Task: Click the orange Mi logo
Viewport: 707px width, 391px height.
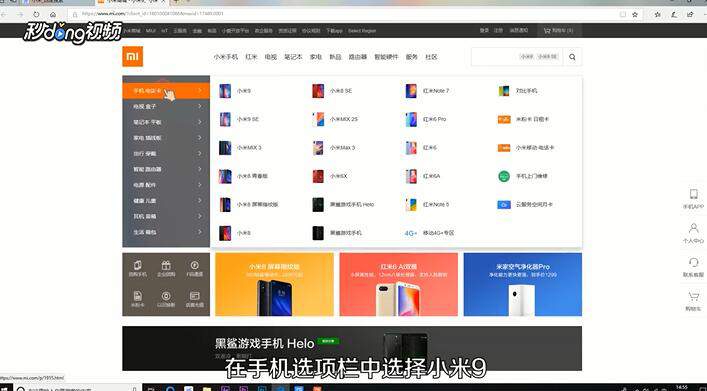Action: (x=133, y=56)
